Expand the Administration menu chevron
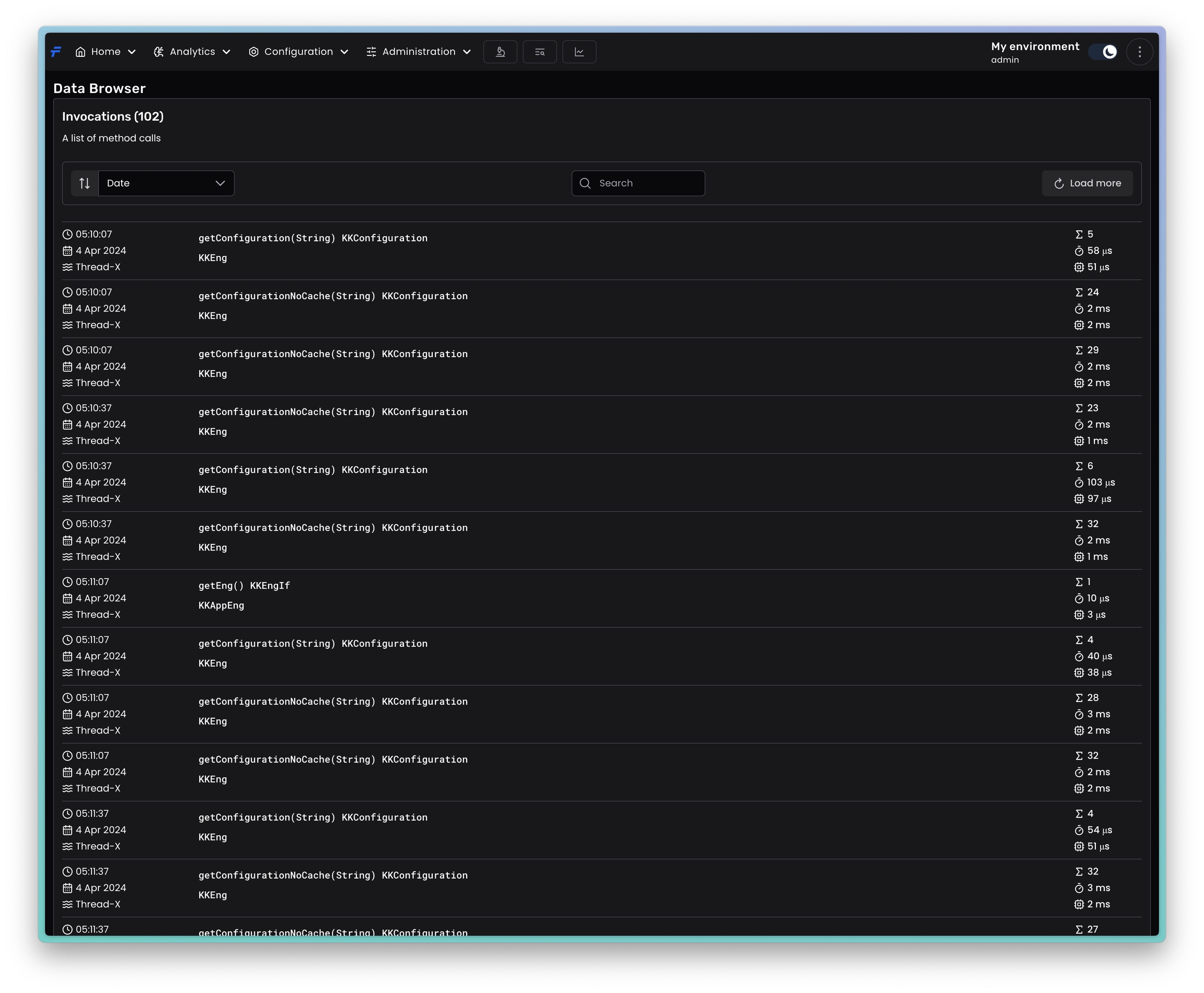The height and width of the screenshot is (993, 1204). [x=467, y=52]
